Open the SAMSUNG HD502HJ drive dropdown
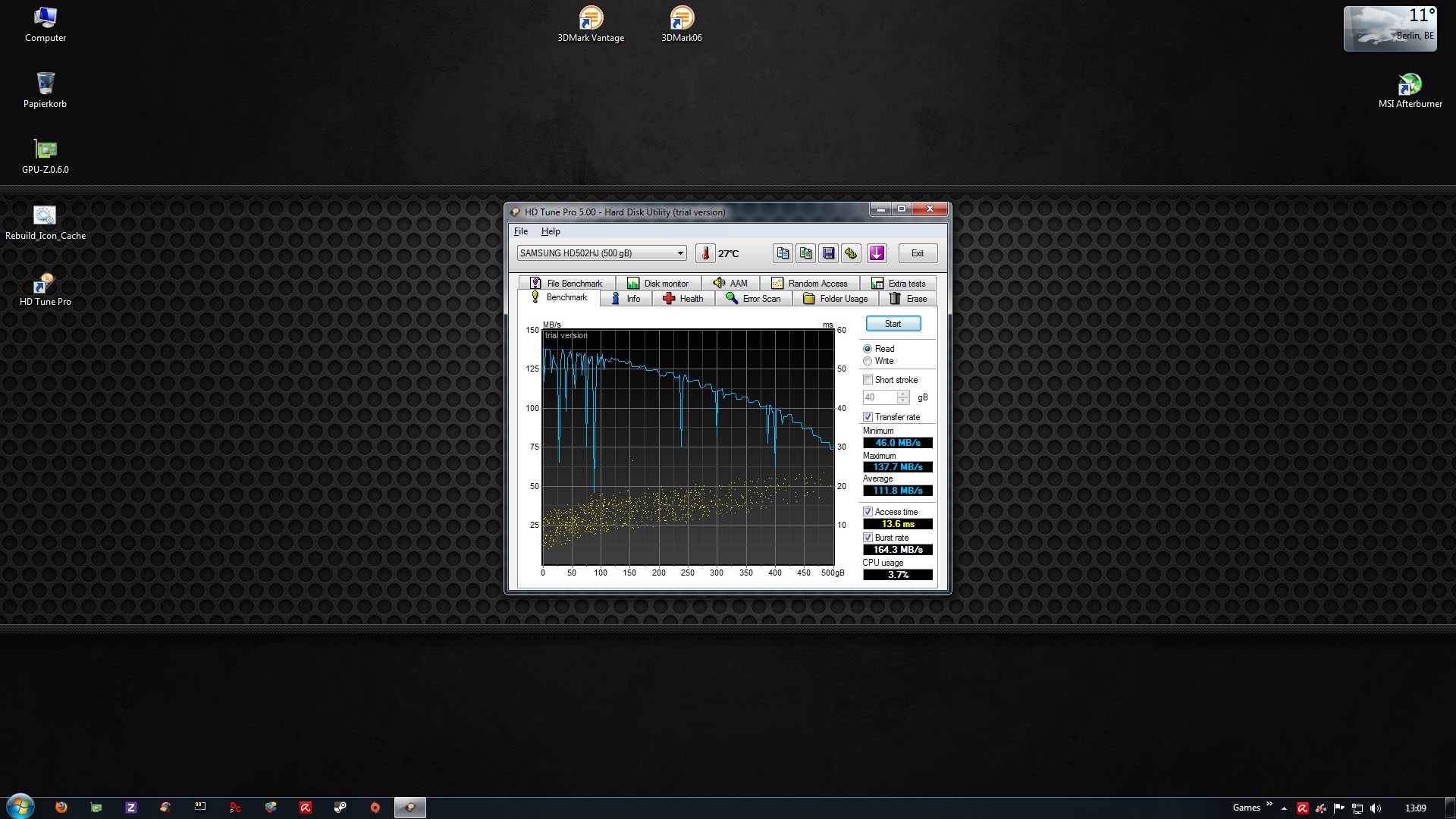The height and width of the screenshot is (819, 1456). (x=601, y=253)
